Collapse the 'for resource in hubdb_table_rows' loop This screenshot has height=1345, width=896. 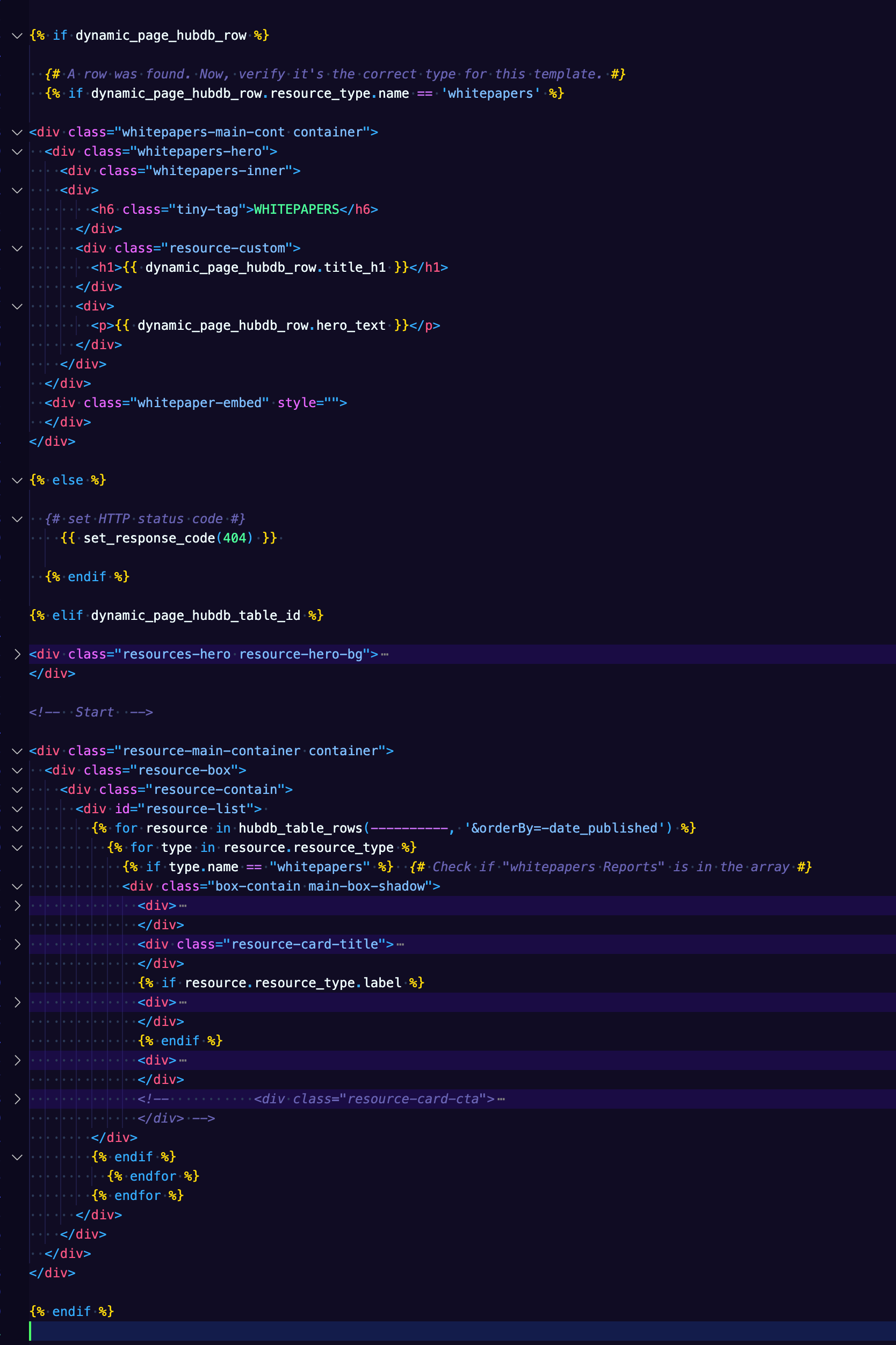pyautogui.click(x=17, y=828)
